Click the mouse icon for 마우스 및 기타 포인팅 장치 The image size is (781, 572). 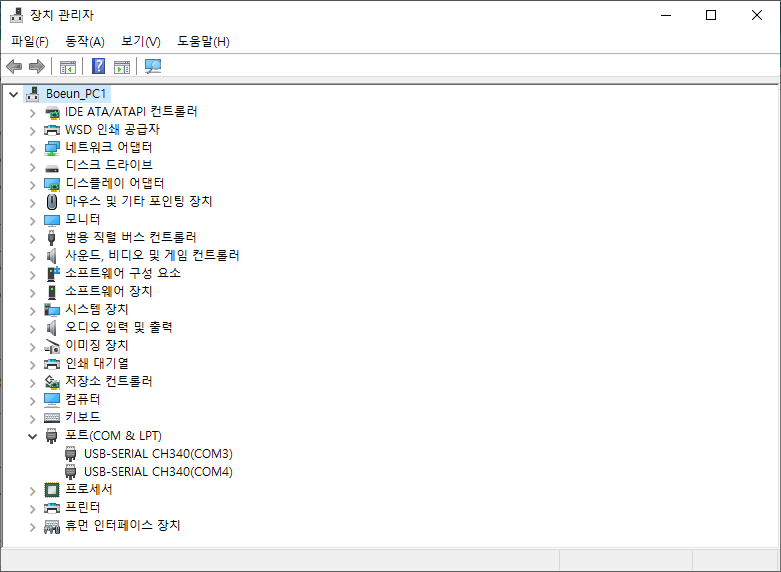coord(52,202)
